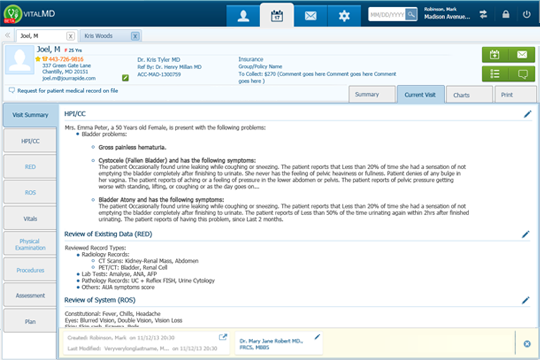Click the HPI/CC section heading
This screenshot has height=360, width=540.
click(75, 114)
